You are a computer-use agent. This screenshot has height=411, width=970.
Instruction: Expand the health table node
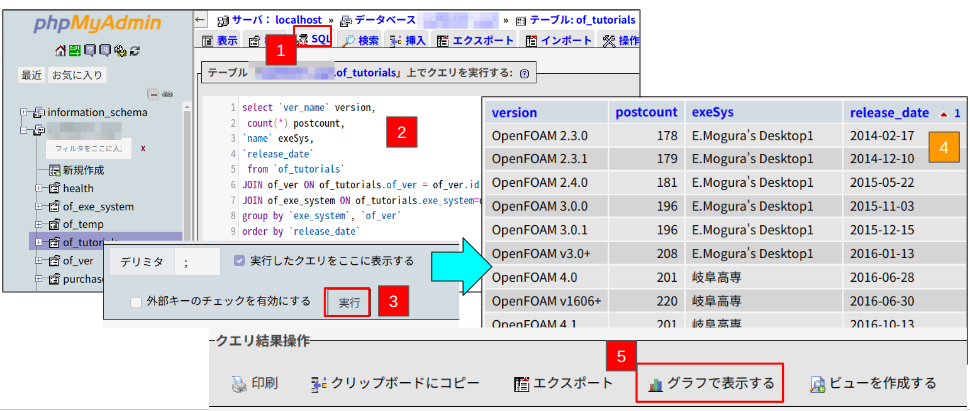[40, 188]
